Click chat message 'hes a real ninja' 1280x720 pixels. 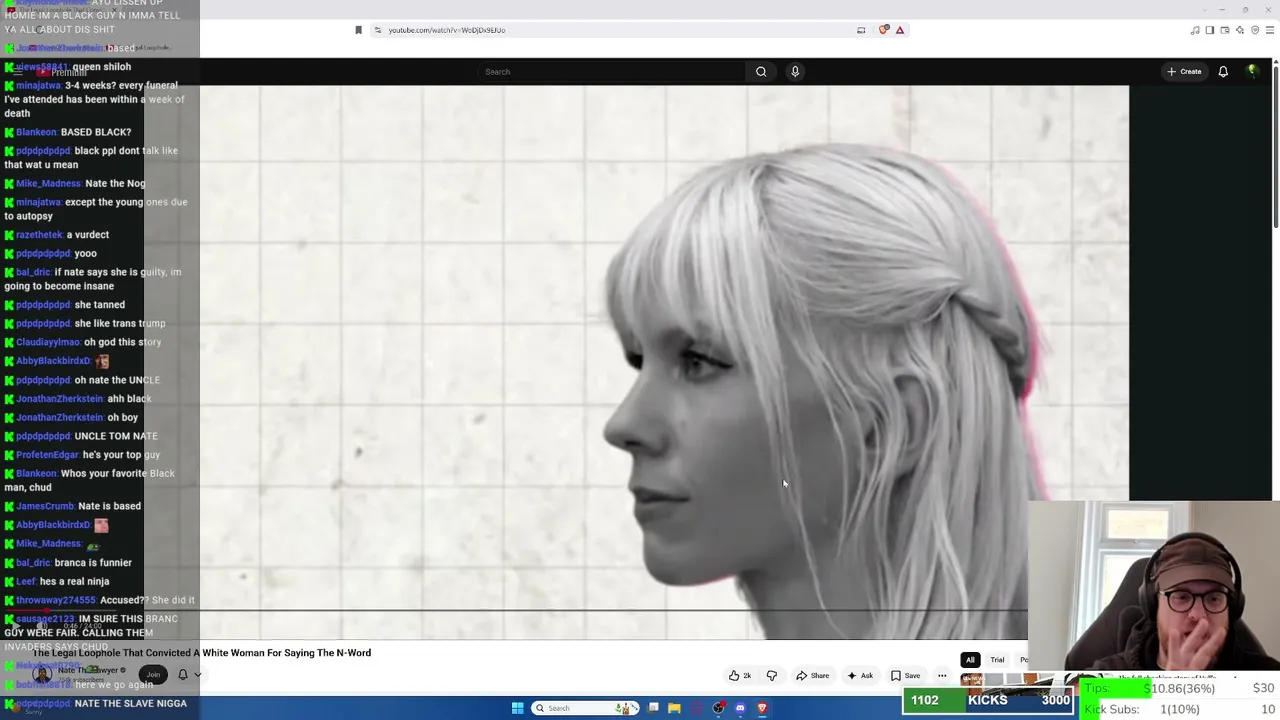tap(75, 582)
